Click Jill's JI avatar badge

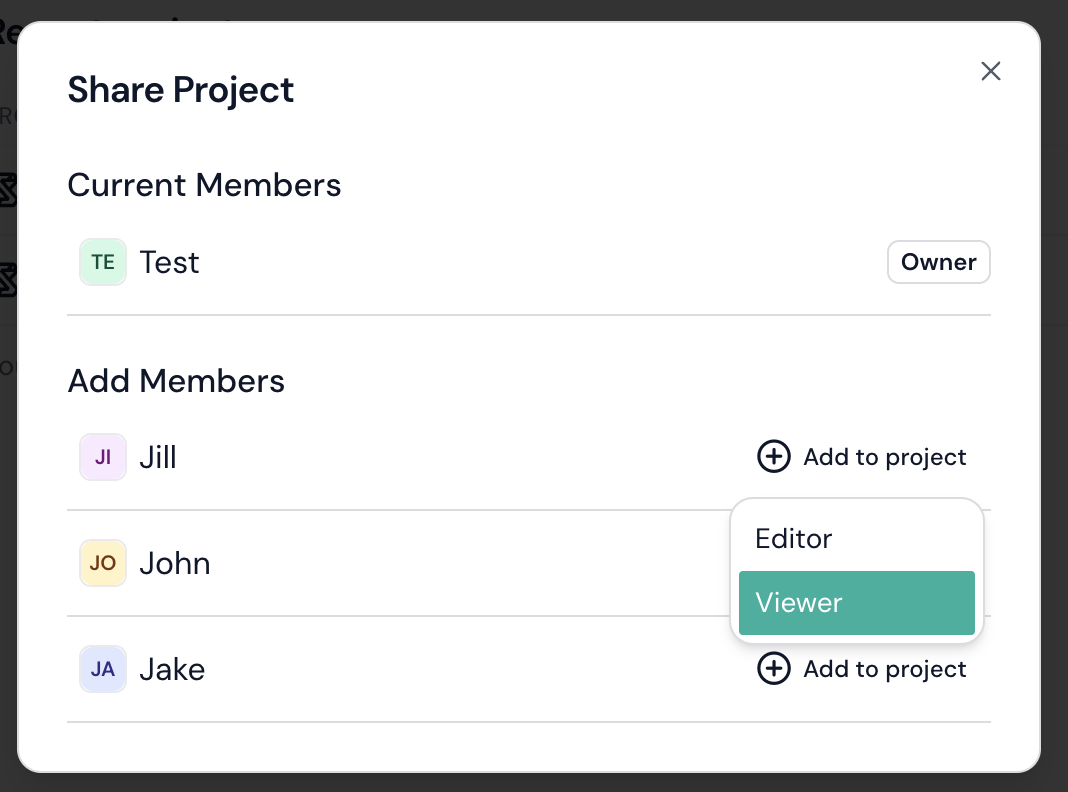click(x=103, y=457)
